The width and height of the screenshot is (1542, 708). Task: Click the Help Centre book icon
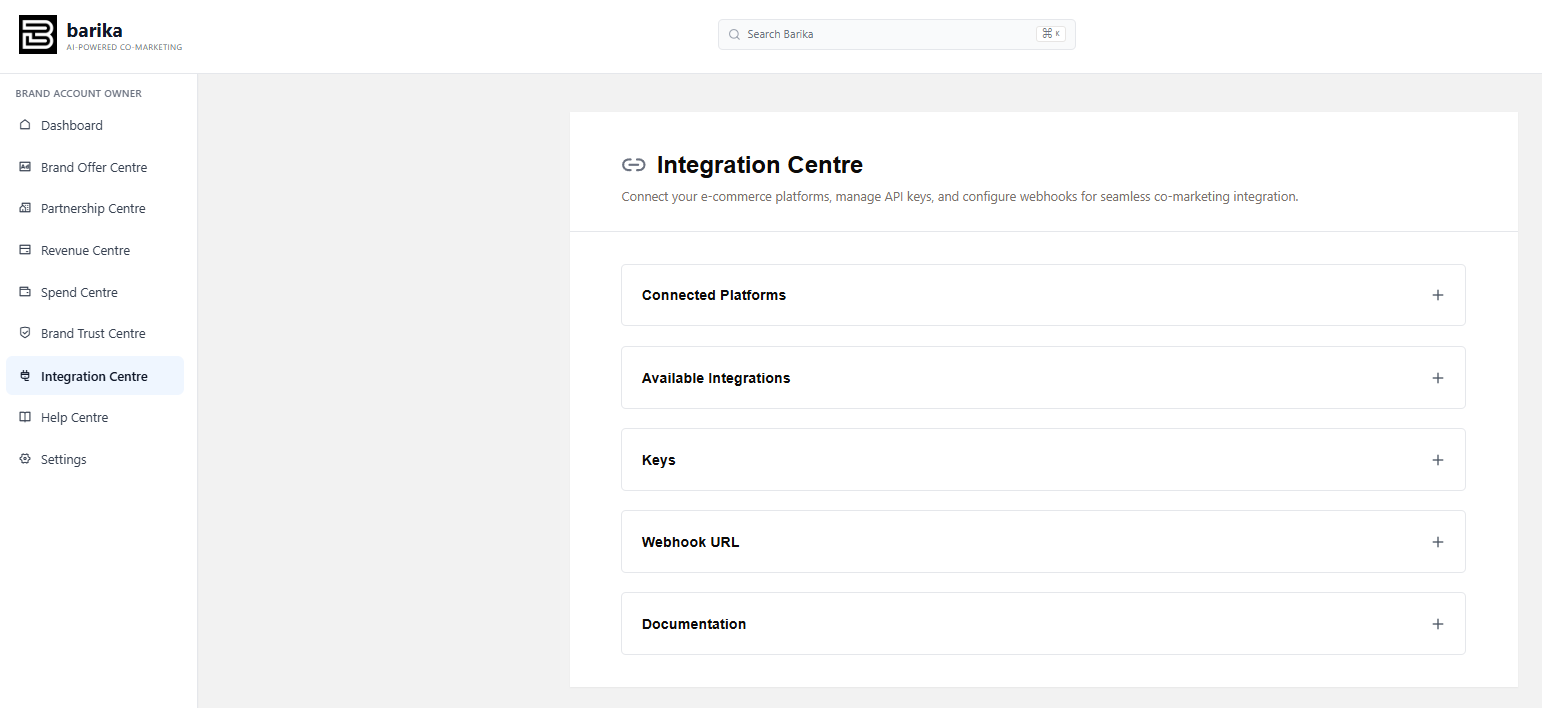pos(25,417)
